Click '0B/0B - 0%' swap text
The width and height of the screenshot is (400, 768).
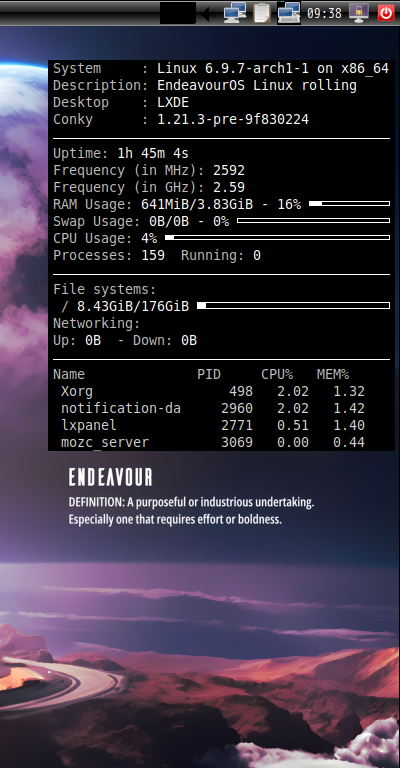coord(189,221)
